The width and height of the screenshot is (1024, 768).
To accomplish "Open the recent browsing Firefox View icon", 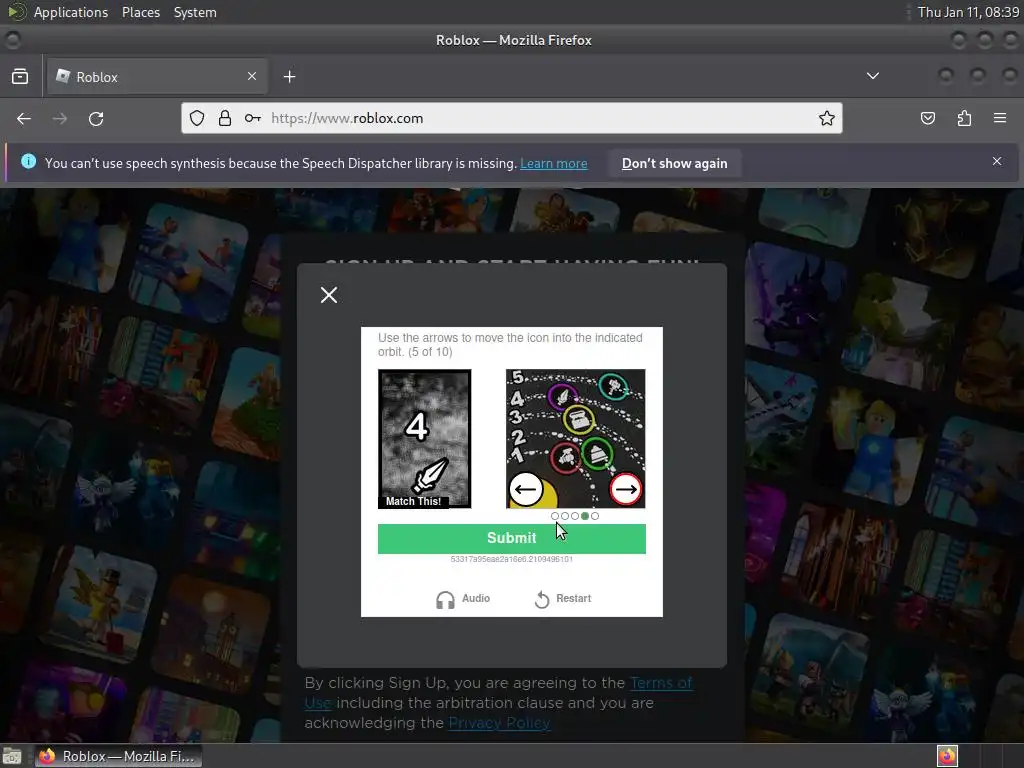I will click(20, 76).
